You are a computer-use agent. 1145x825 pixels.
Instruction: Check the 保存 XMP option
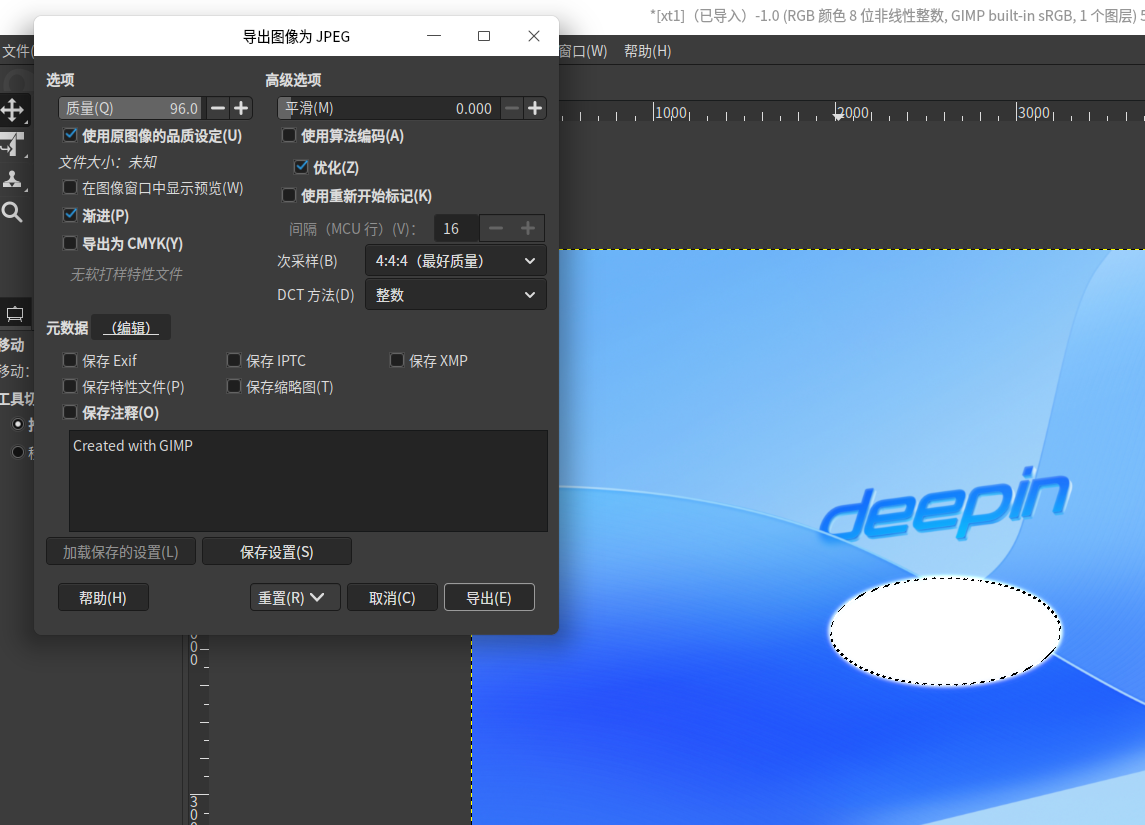[x=397, y=360]
